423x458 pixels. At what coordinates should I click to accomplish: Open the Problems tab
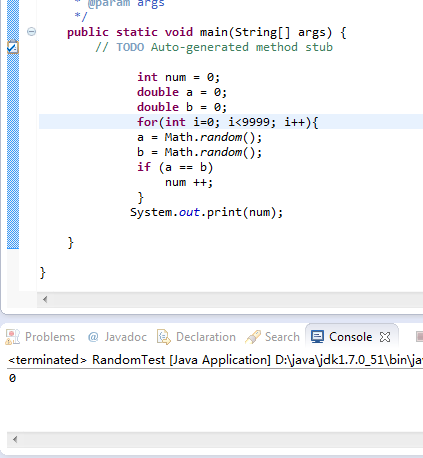(x=50, y=337)
